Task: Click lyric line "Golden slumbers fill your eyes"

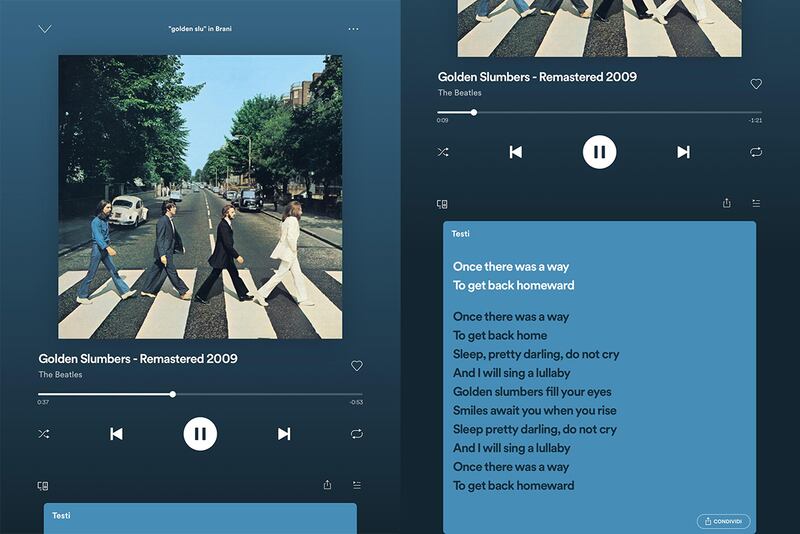Action: point(532,392)
